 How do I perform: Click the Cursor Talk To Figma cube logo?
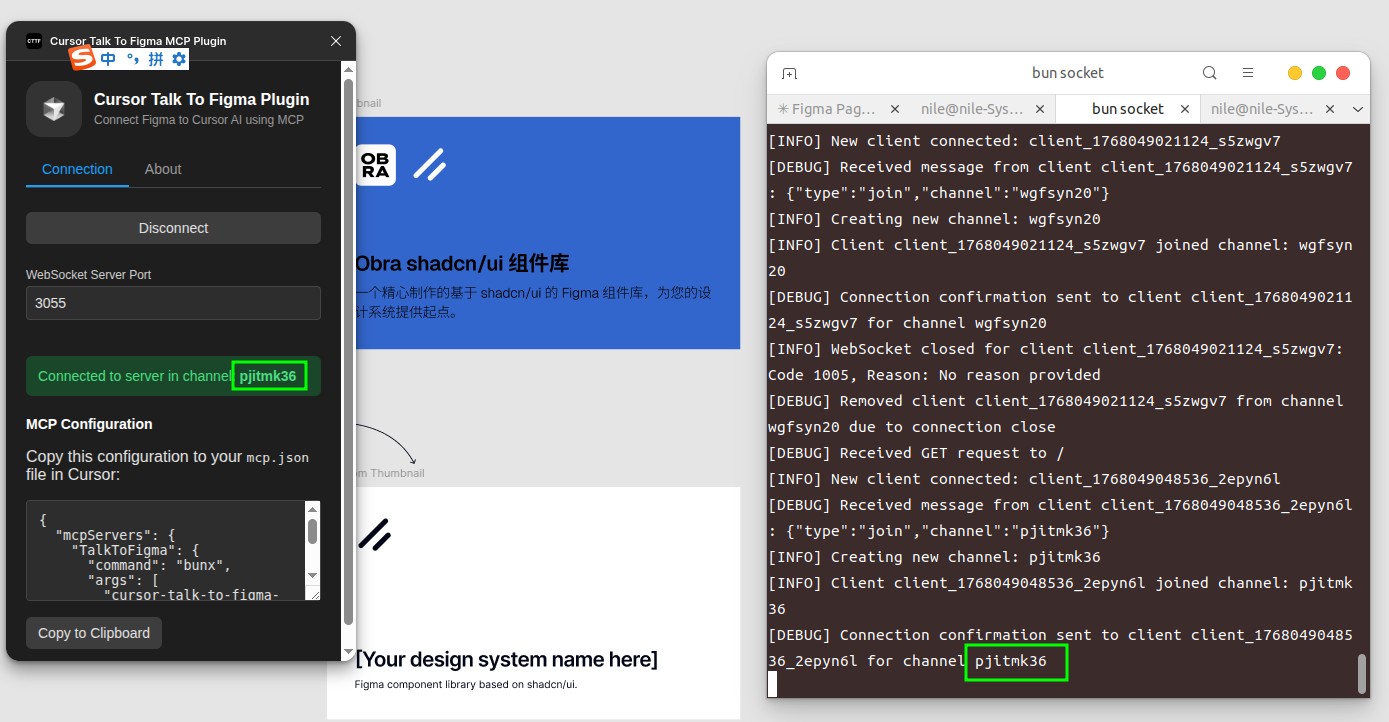point(54,109)
